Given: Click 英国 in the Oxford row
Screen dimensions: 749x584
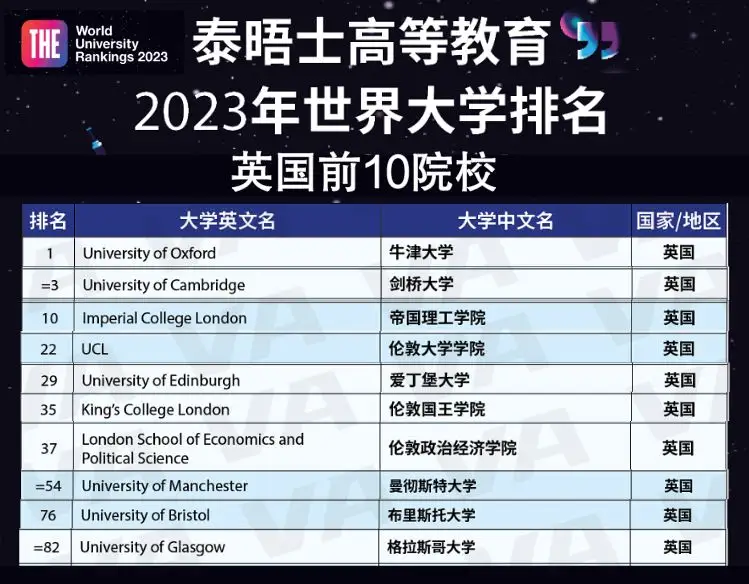Looking at the screenshot, I should pos(679,252).
